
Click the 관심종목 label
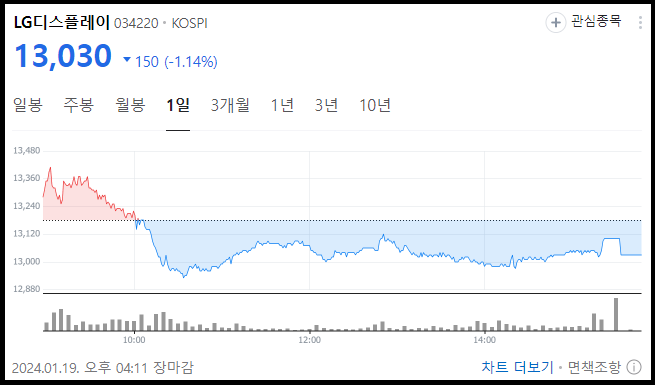pos(596,21)
